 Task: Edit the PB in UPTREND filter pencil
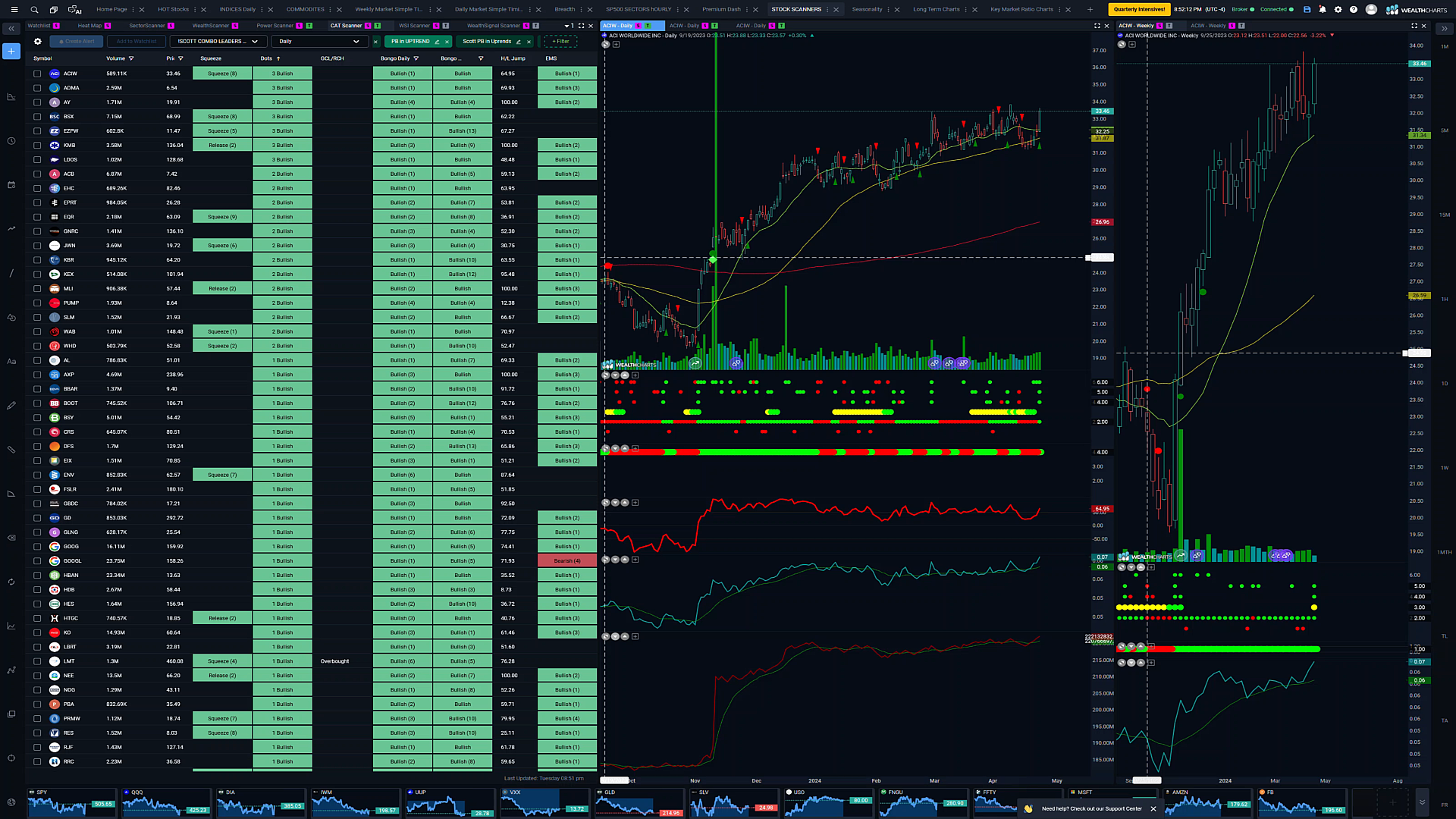[x=437, y=42]
